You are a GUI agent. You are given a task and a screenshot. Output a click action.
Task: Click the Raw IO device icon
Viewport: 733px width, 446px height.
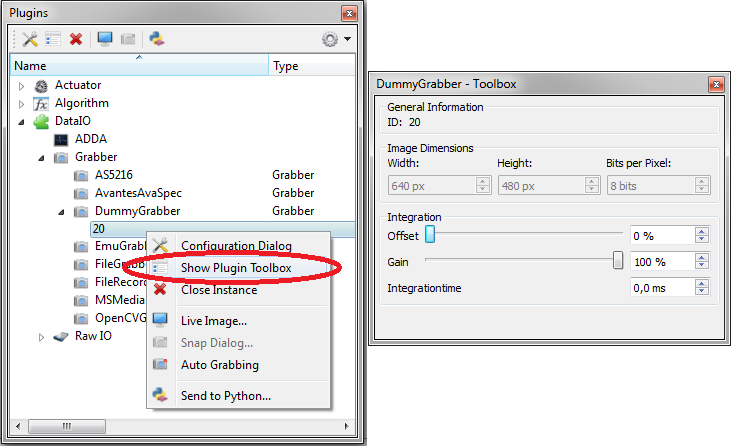tap(61, 337)
